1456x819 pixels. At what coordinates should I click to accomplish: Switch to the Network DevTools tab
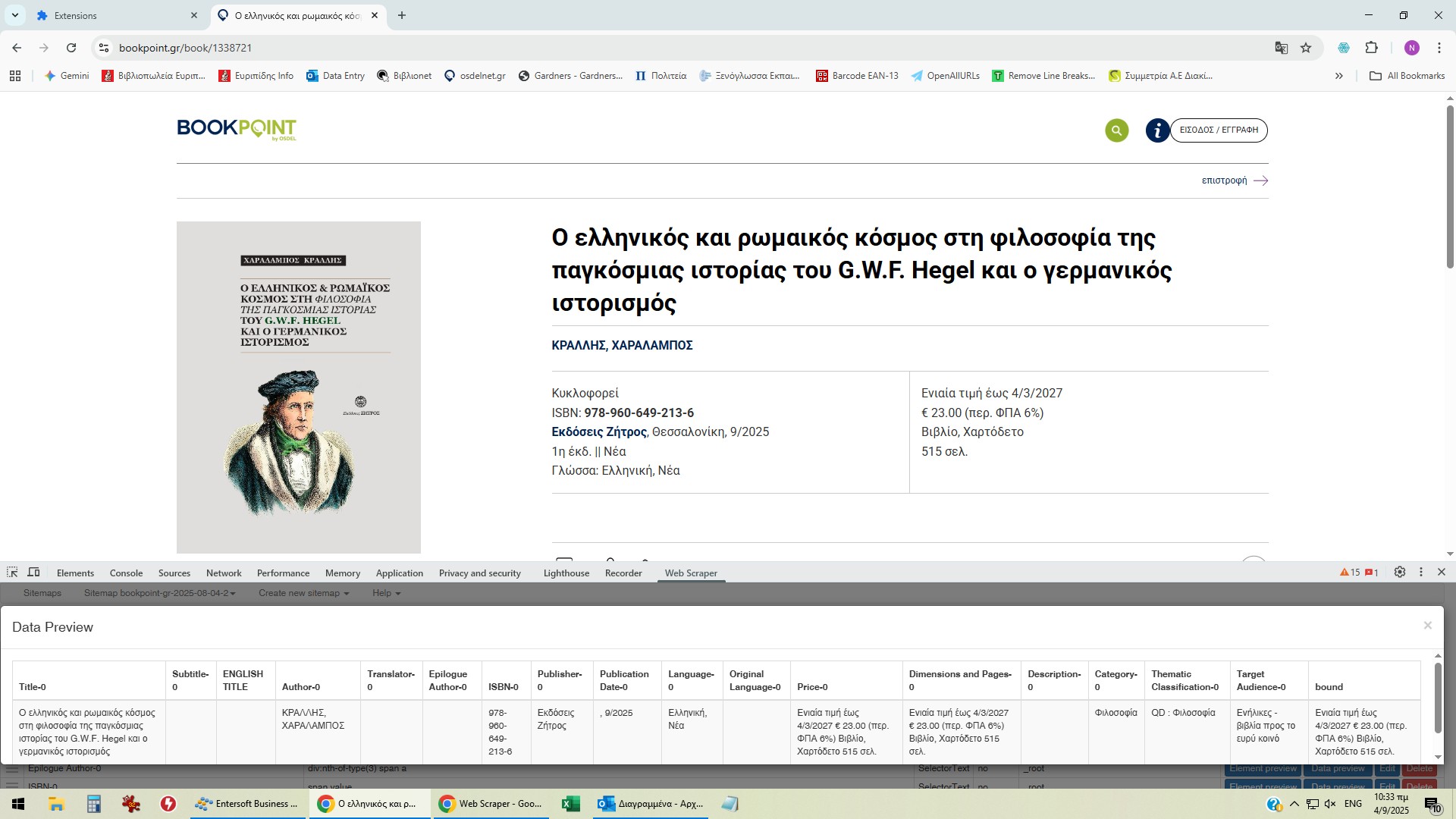click(x=224, y=573)
